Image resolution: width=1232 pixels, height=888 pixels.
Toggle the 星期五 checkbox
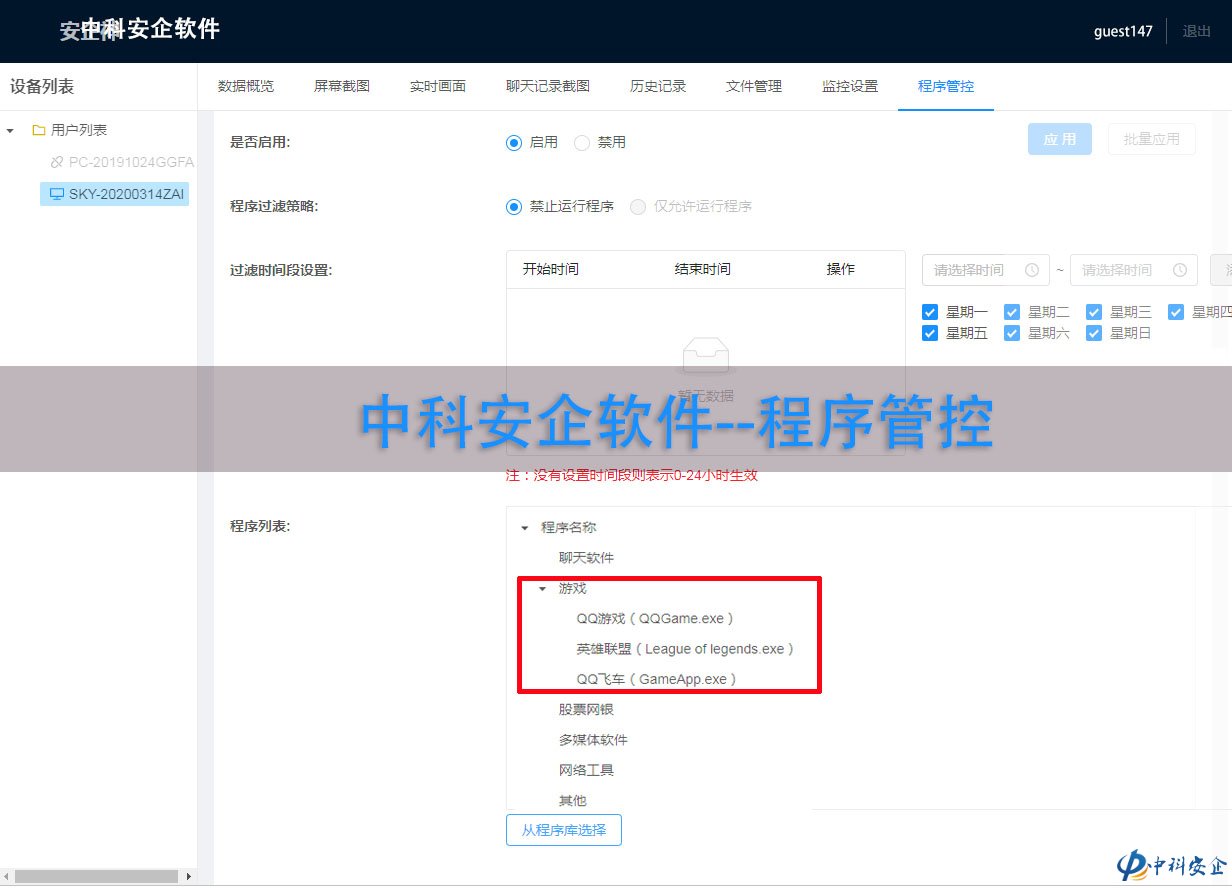pos(930,333)
